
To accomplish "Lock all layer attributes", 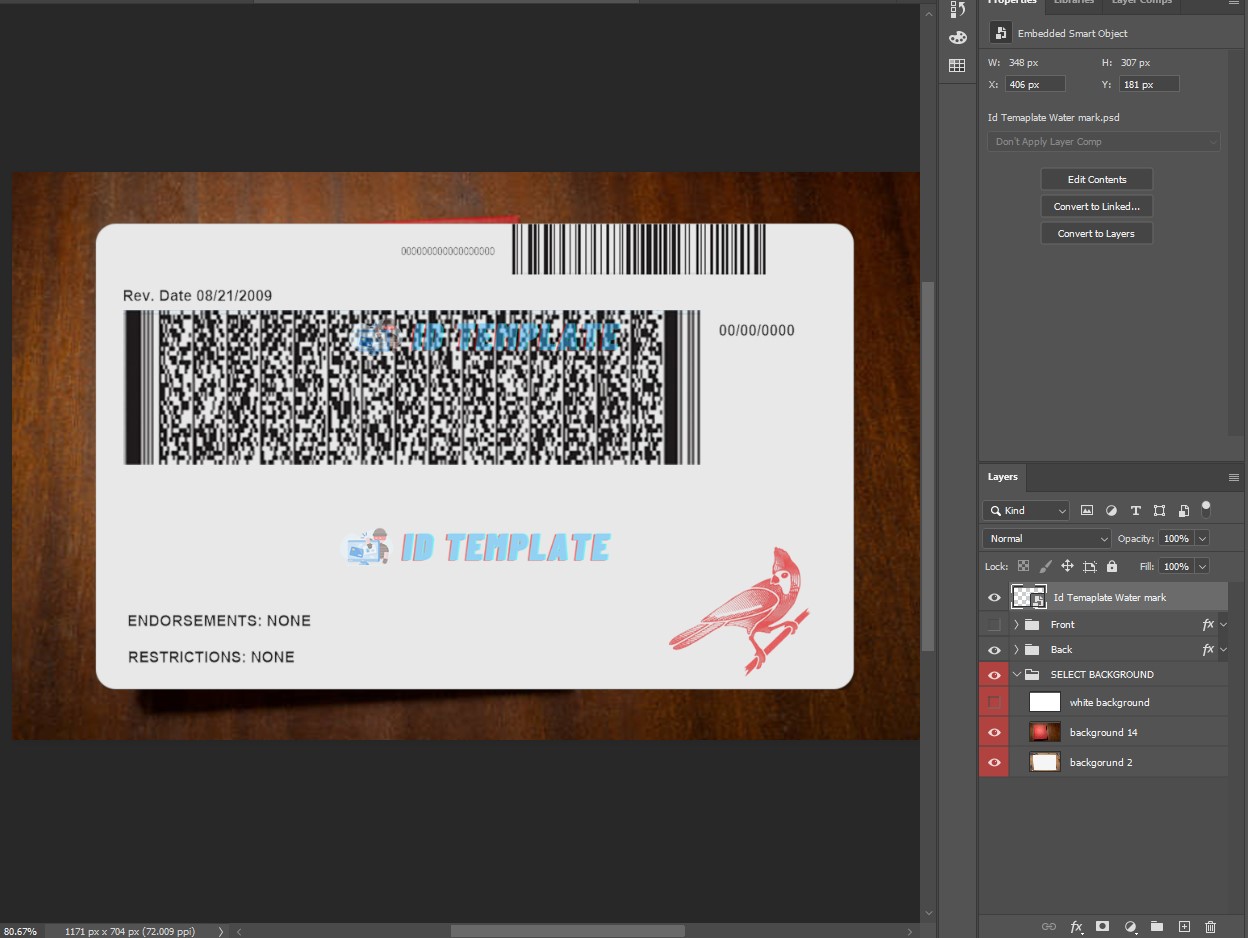I will [1112, 566].
